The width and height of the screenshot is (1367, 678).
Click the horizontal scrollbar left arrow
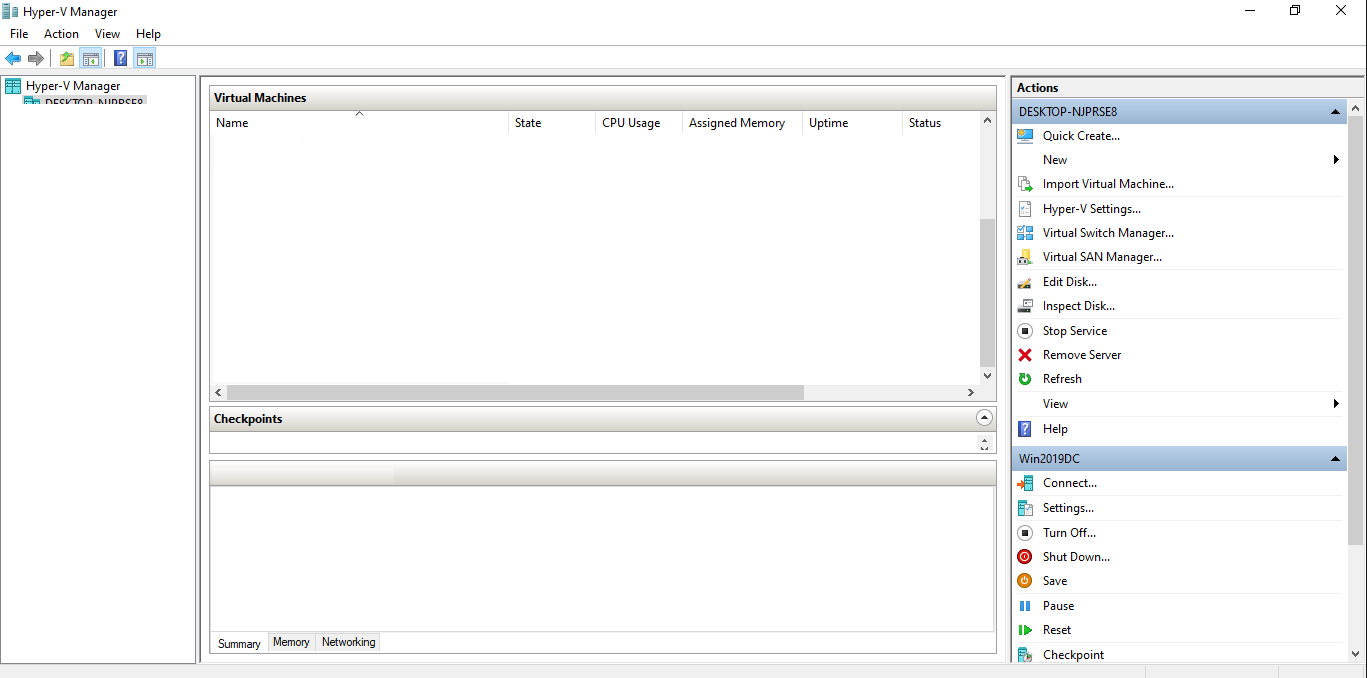(x=219, y=392)
